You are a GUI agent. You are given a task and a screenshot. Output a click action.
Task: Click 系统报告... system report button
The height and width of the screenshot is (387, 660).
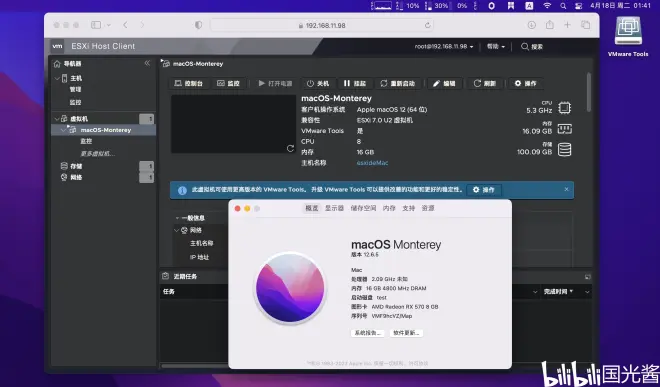tap(367, 333)
